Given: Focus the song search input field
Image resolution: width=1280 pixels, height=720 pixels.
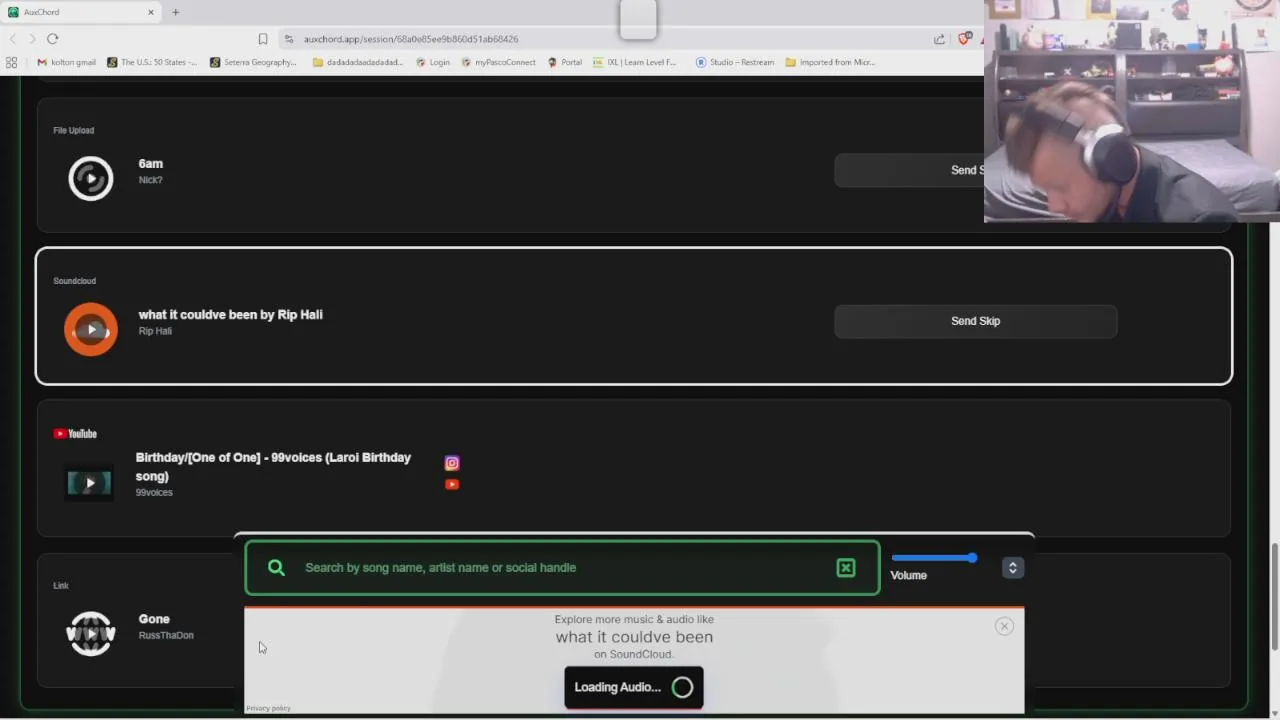Looking at the screenshot, I should (565, 567).
